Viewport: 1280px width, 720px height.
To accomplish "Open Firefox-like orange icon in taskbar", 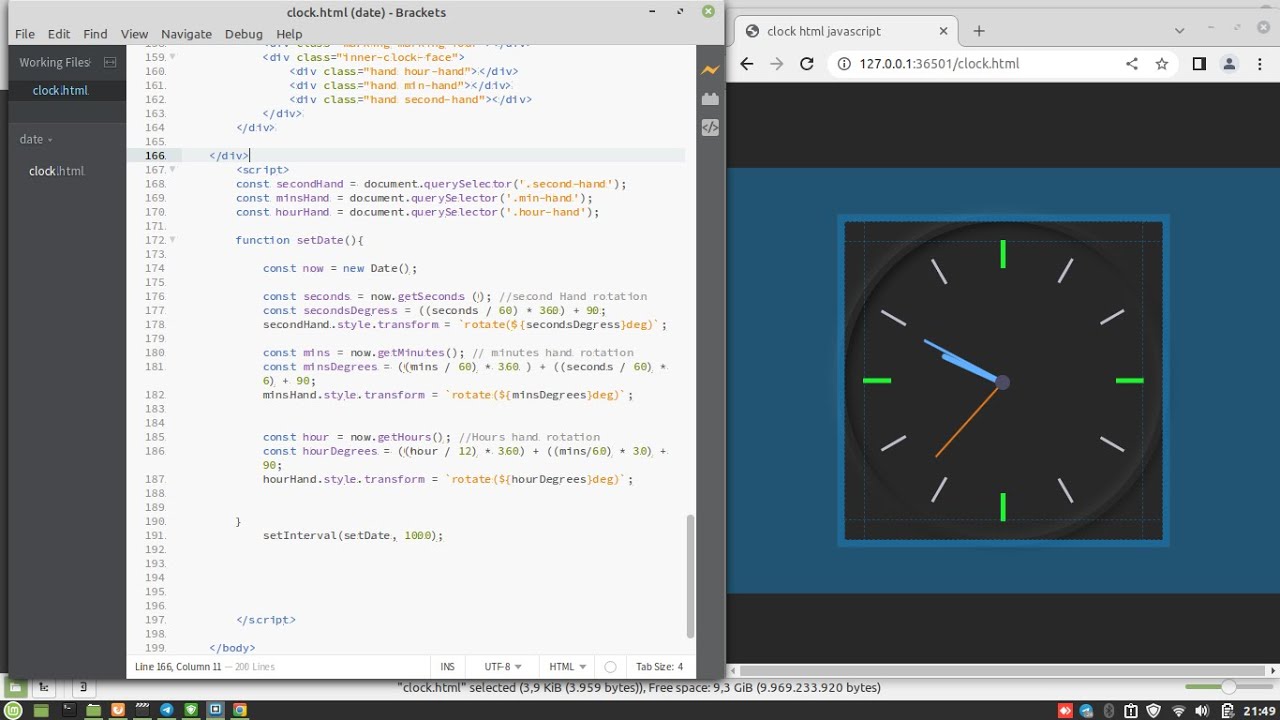I will 117,710.
